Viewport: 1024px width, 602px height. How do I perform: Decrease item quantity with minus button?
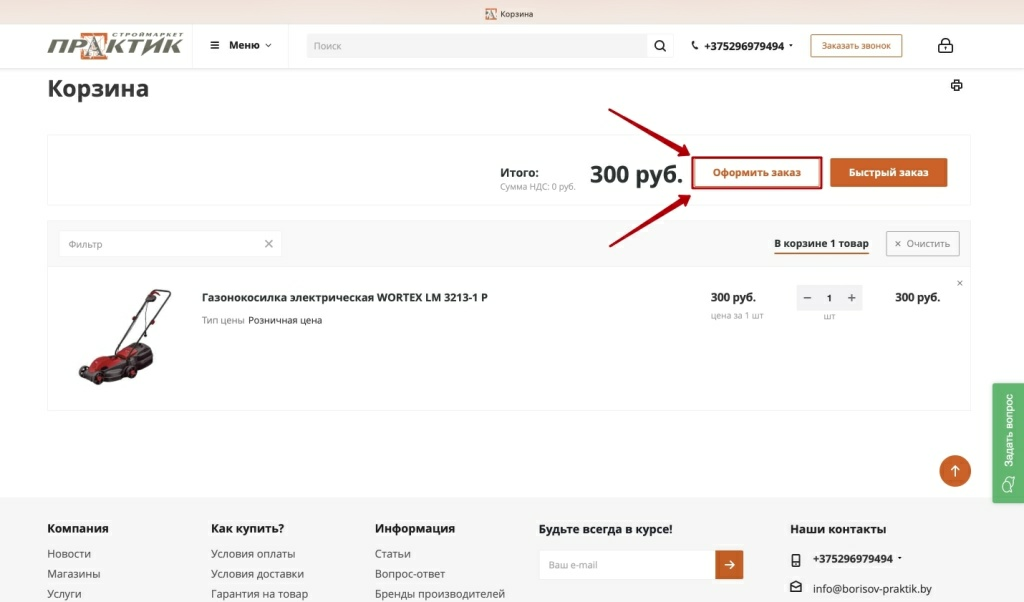[807, 298]
